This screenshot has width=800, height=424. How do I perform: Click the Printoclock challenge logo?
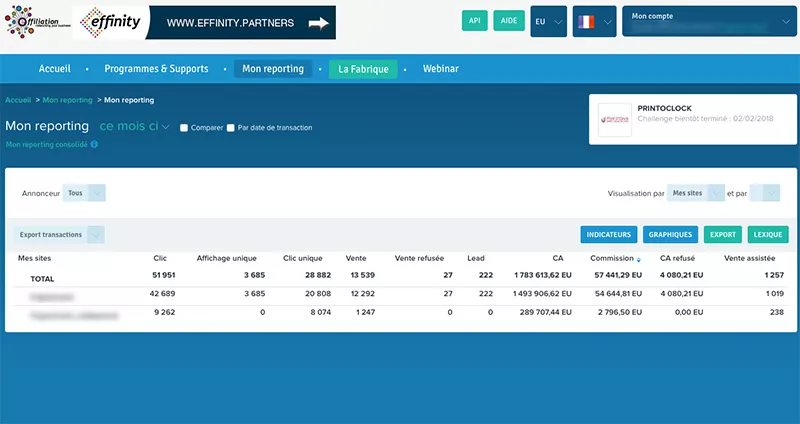click(x=613, y=119)
